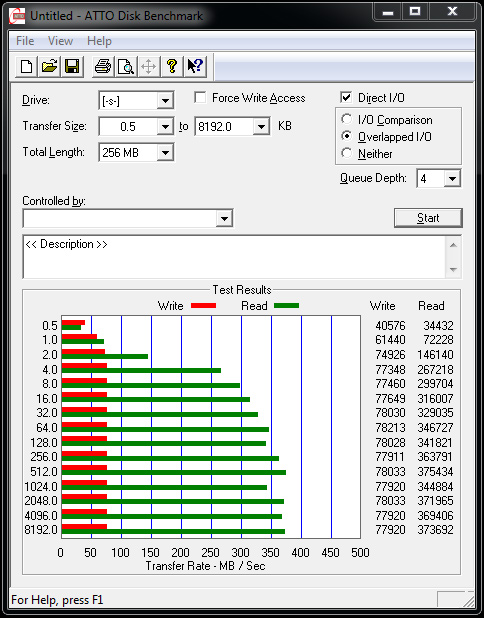Expand the Controlled by dropdown

click(x=224, y=219)
